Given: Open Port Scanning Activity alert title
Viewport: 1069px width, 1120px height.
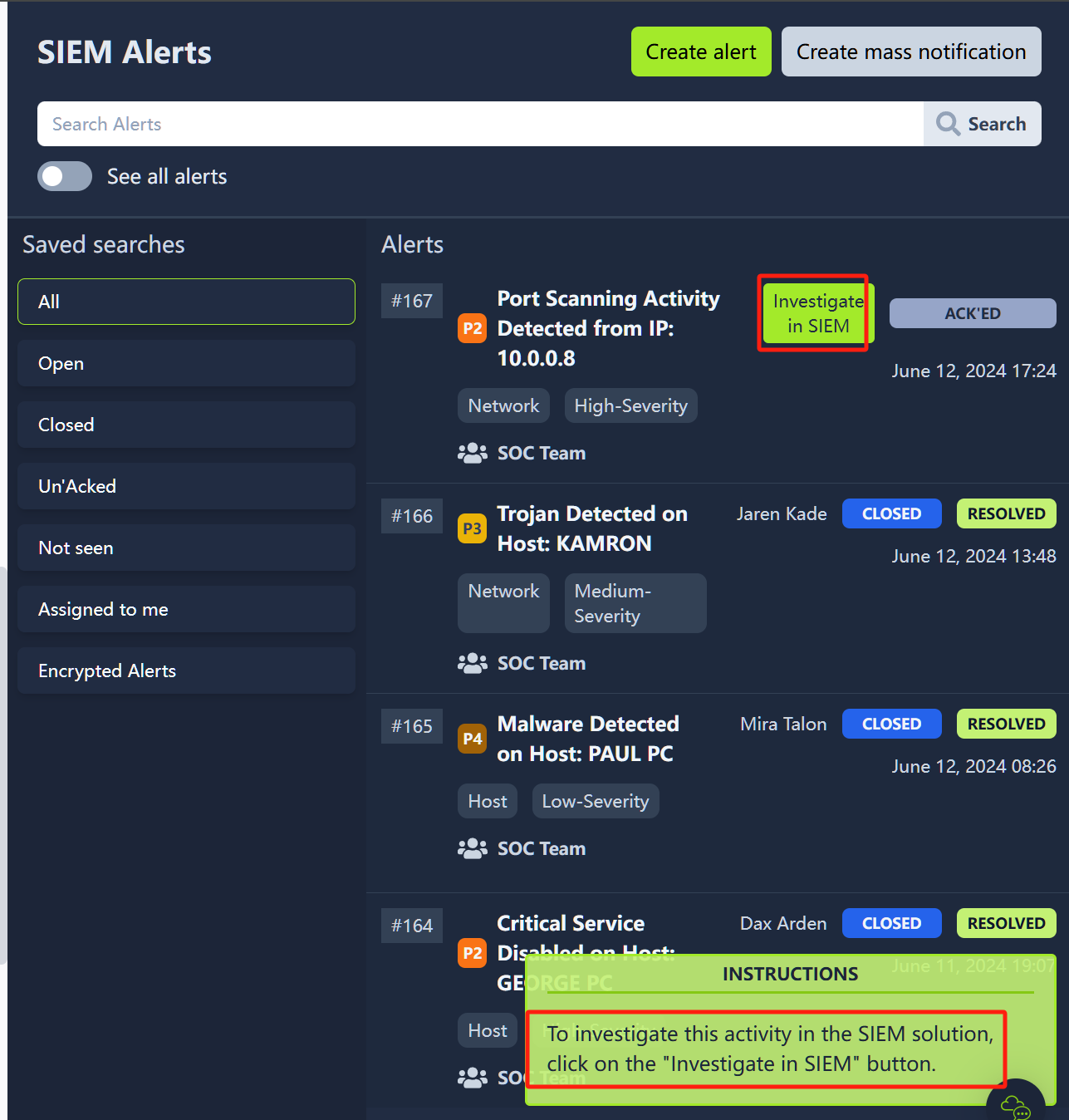Looking at the screenshot, I should click(x=608, y=328).
